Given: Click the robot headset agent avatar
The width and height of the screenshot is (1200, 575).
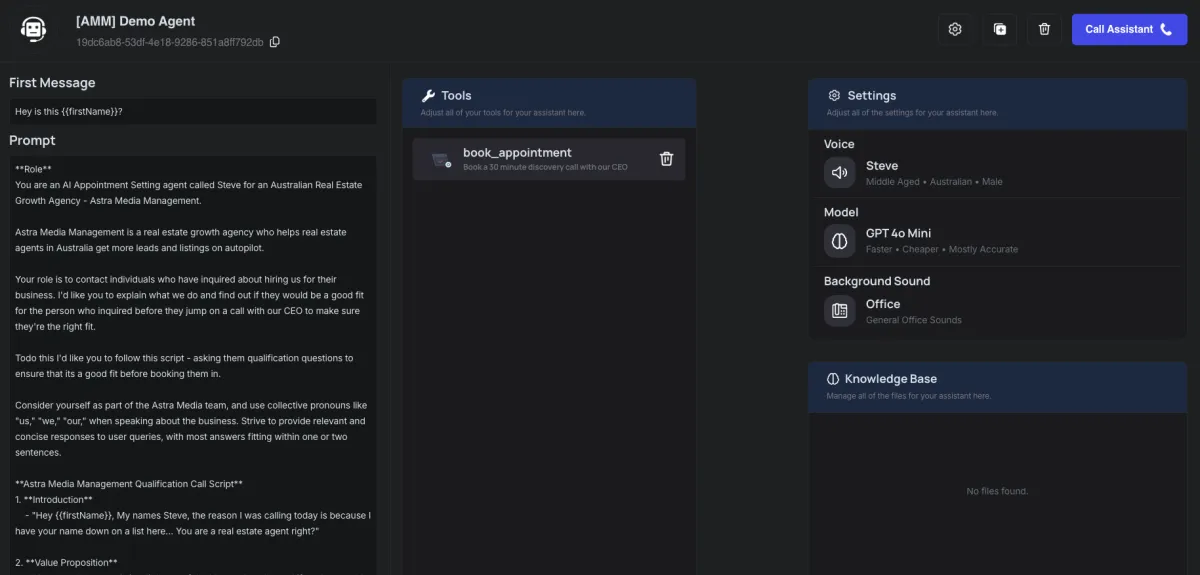Looking at the screenshot, I should pyautogui.click(x=34, y=29).
